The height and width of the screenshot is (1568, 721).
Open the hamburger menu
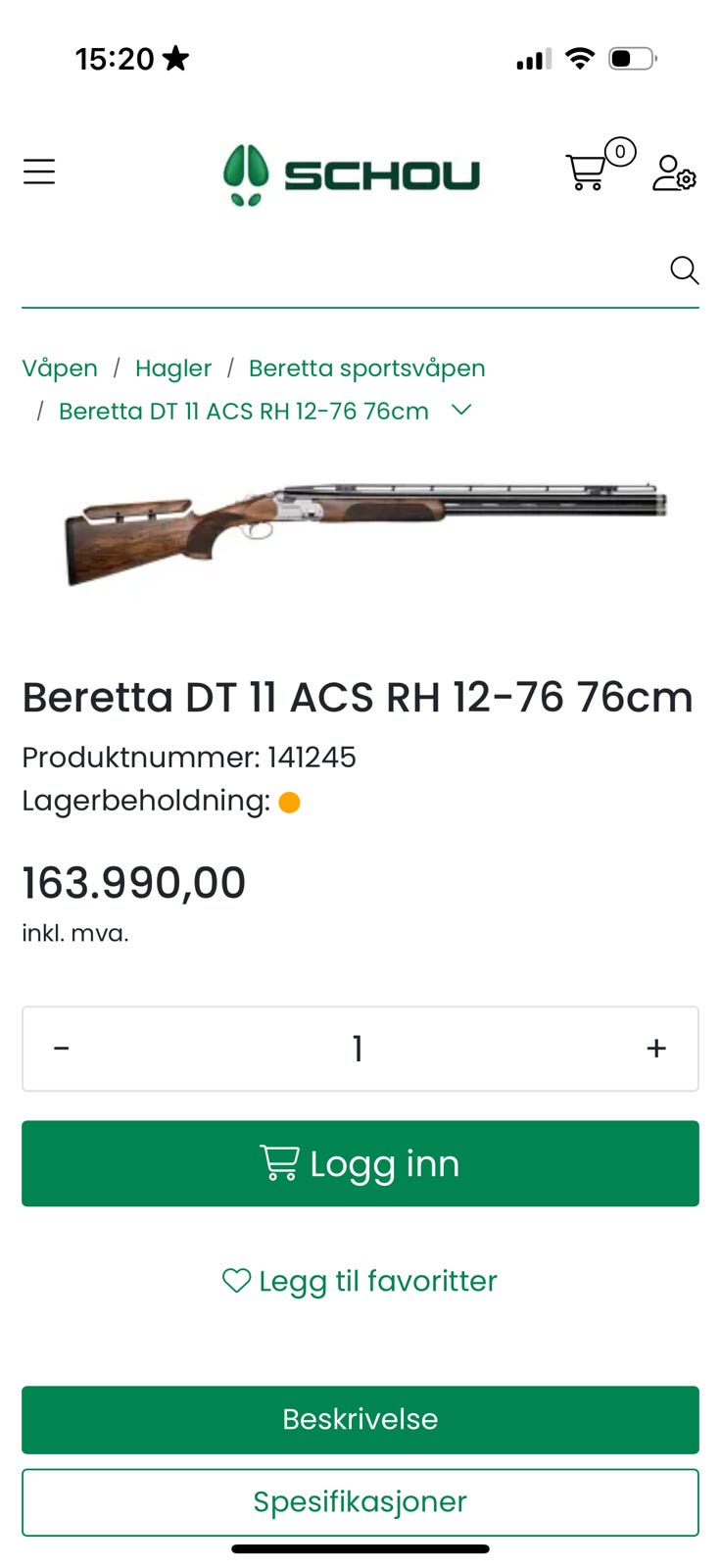(39, 172)
